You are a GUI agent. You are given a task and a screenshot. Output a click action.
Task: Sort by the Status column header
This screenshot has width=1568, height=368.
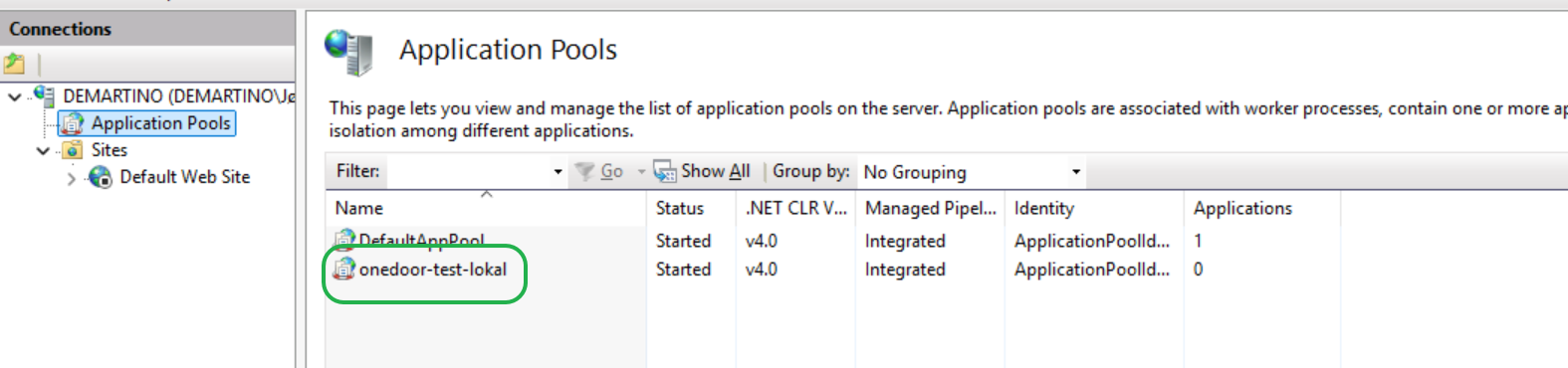click(x=691, y=208)
